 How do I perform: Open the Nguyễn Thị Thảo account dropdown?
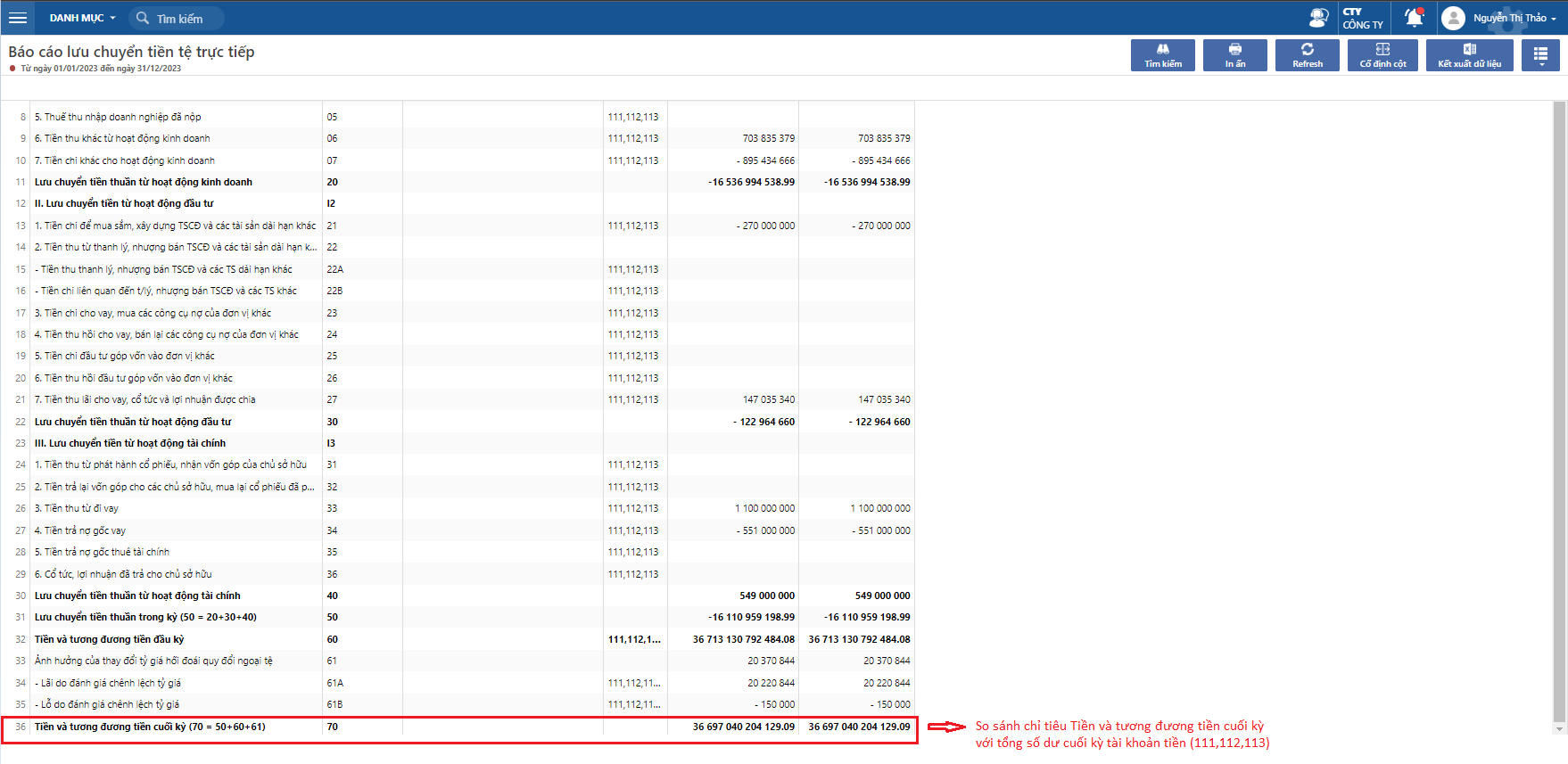point(1514,18)
